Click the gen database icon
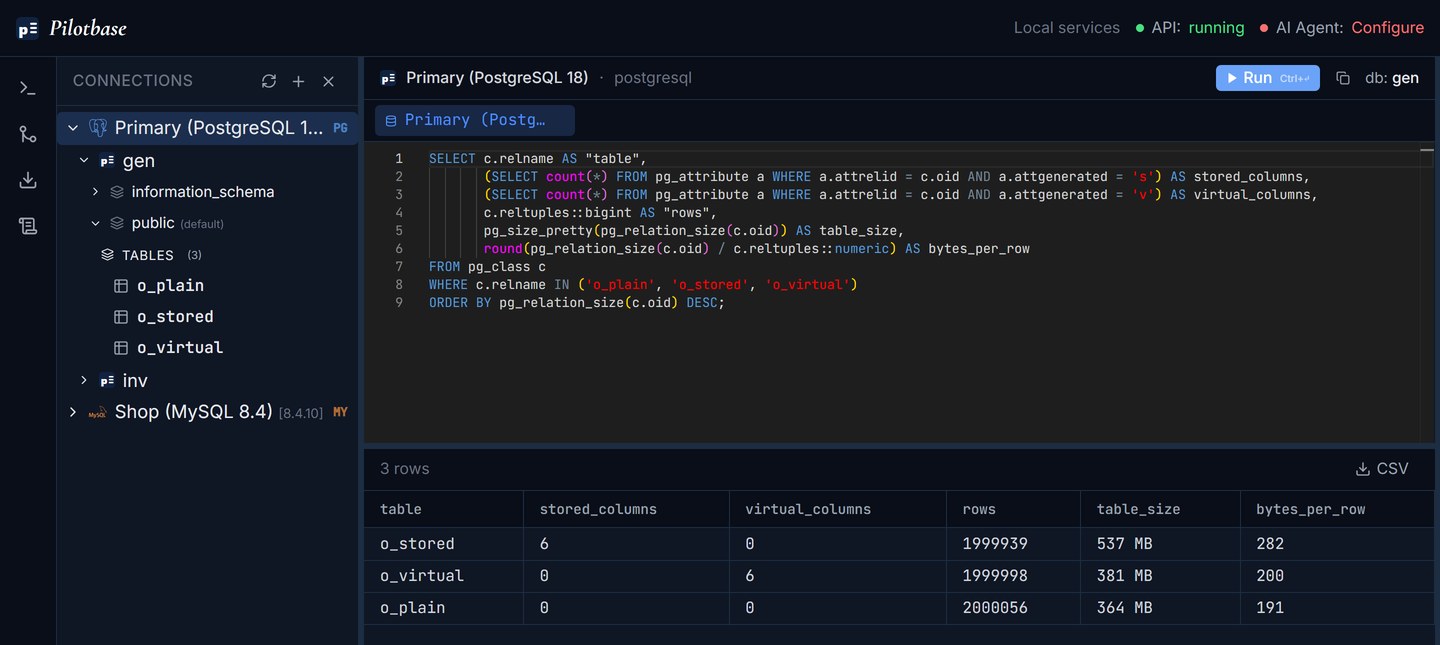 click(x=107, y=161)
